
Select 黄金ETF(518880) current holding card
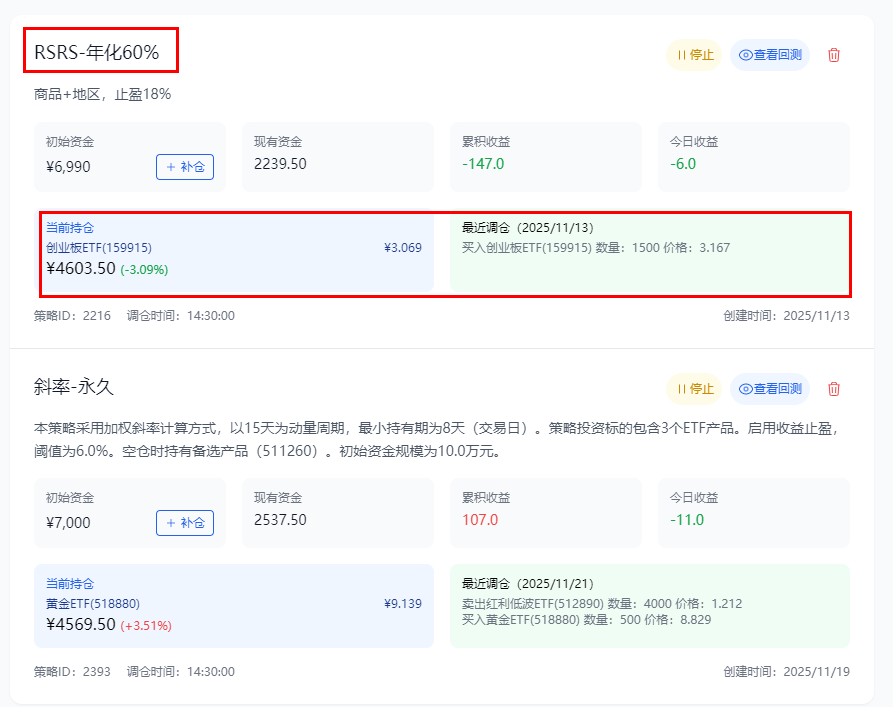[x=234, y=605]
